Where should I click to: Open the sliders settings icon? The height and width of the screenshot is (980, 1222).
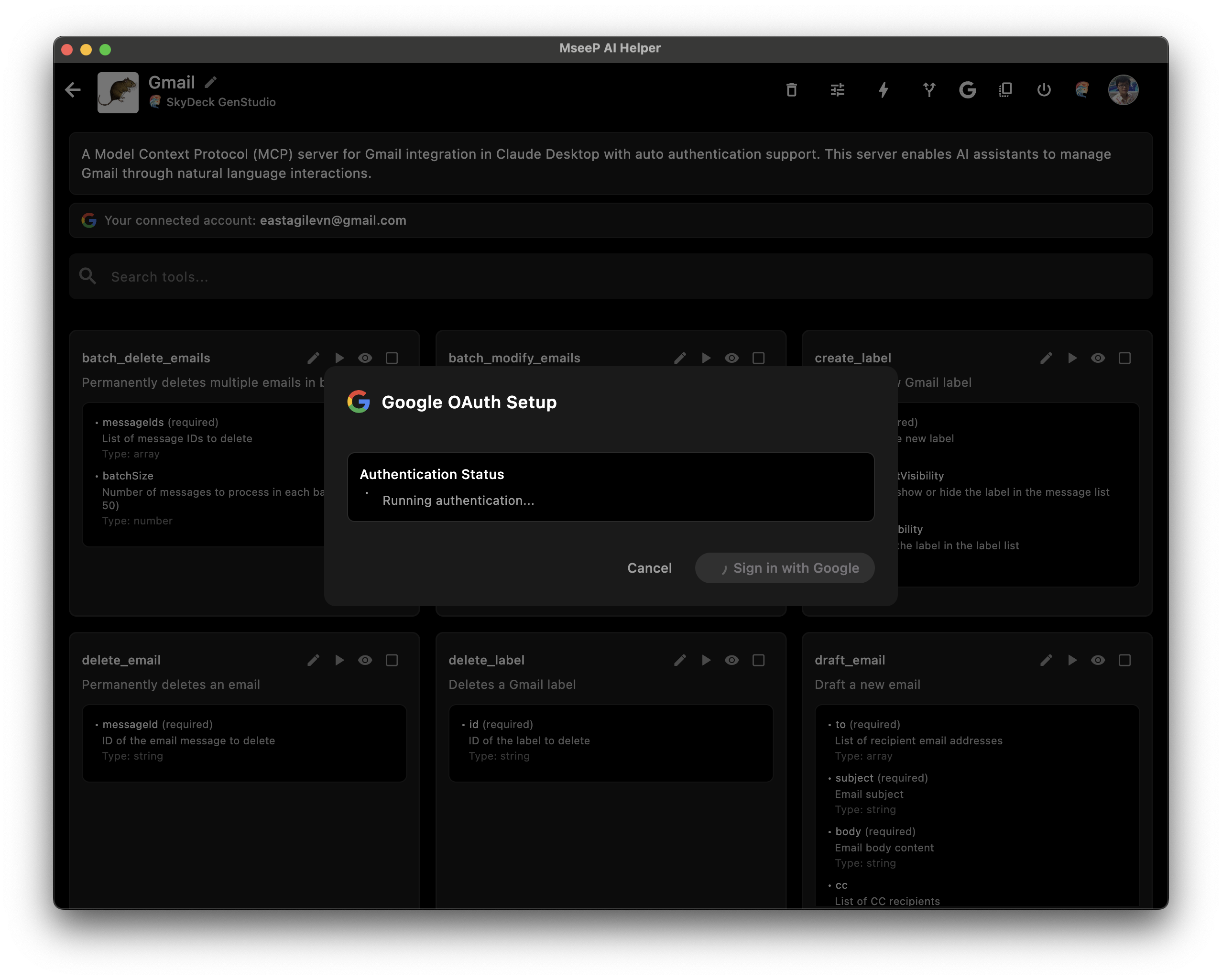837,89
